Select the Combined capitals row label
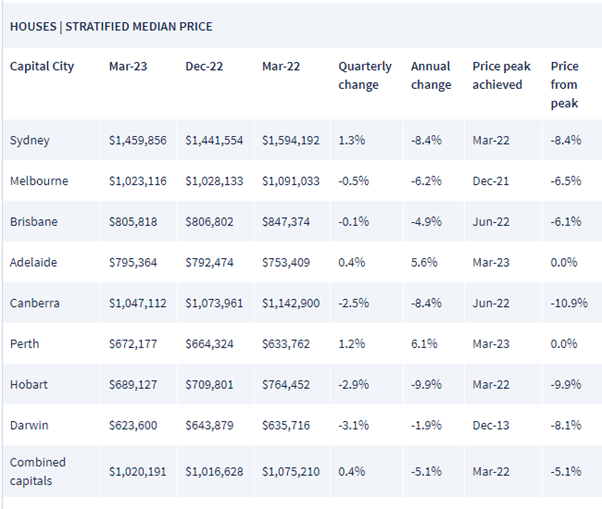602x509 pixels. [38, 470]
